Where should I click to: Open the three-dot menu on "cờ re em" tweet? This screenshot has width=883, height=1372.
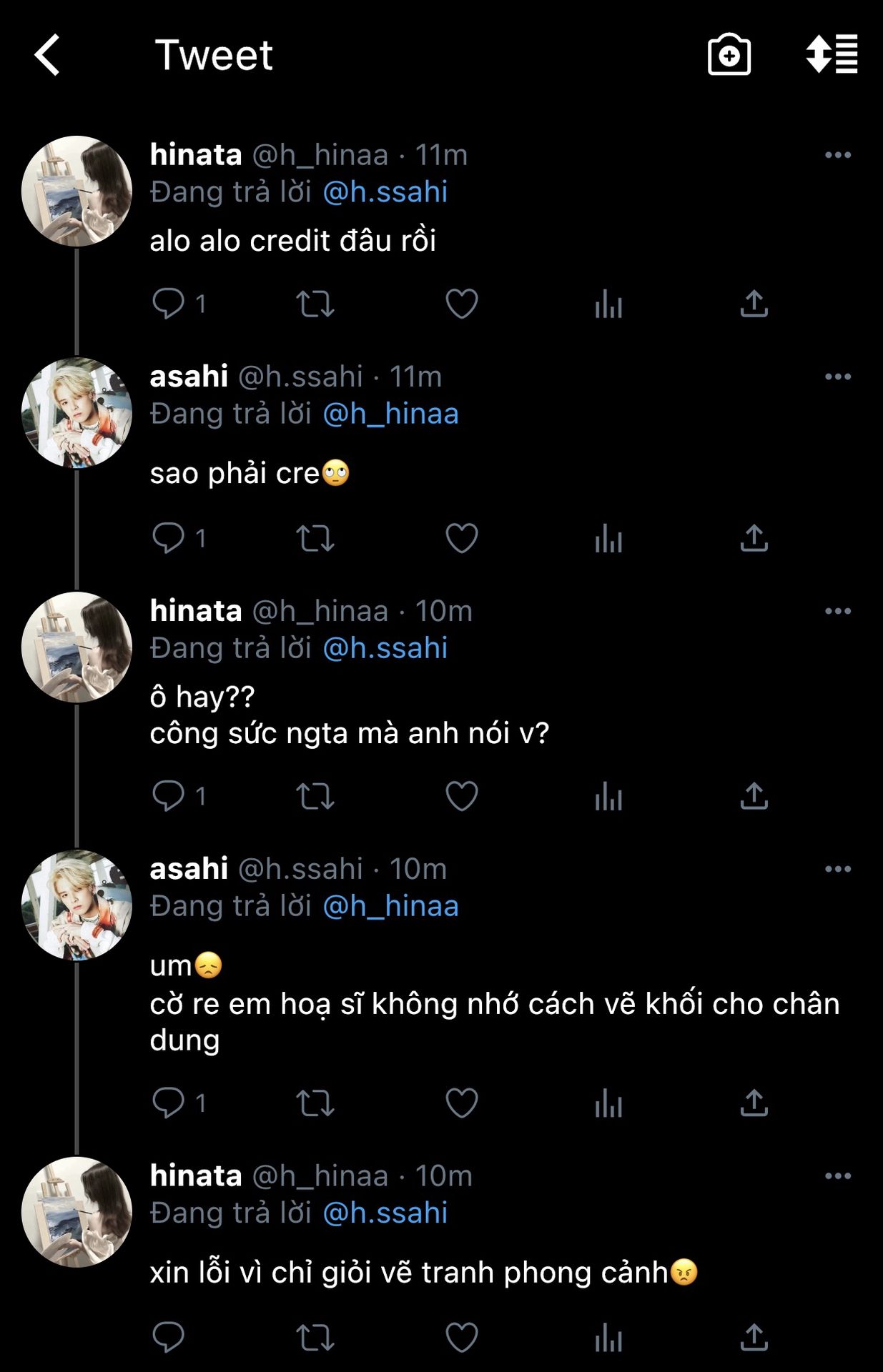click(x=838, y=869)
